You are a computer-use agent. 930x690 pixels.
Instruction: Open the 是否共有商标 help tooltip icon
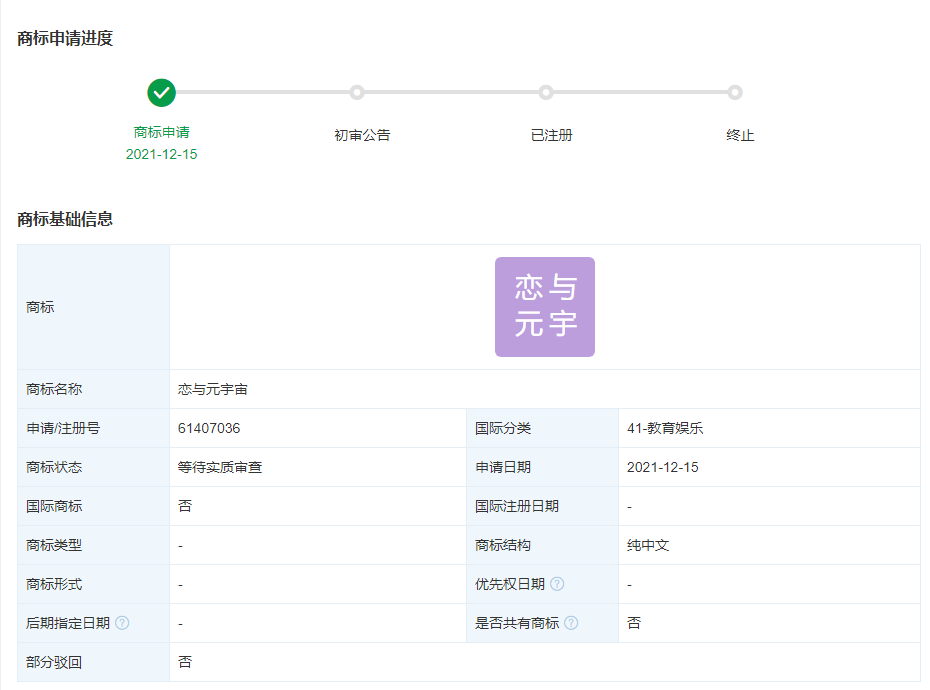pos(572,623)
